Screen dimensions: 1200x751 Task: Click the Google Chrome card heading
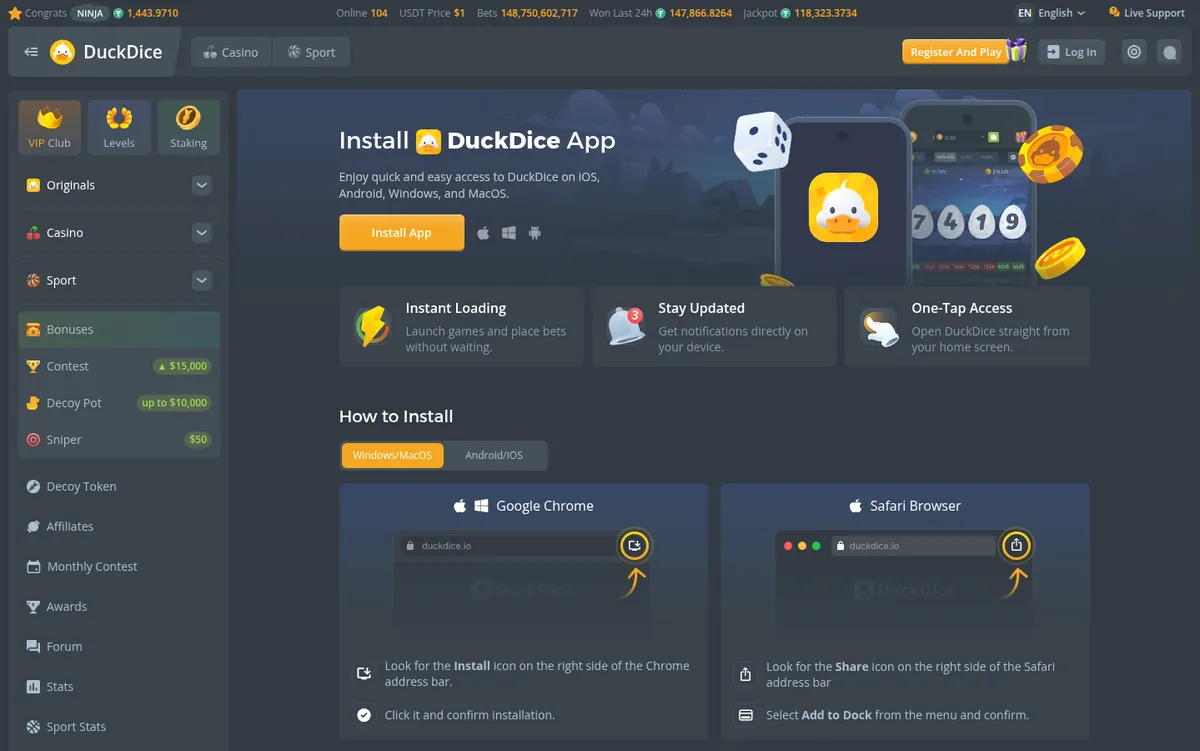tap(545, 506)
